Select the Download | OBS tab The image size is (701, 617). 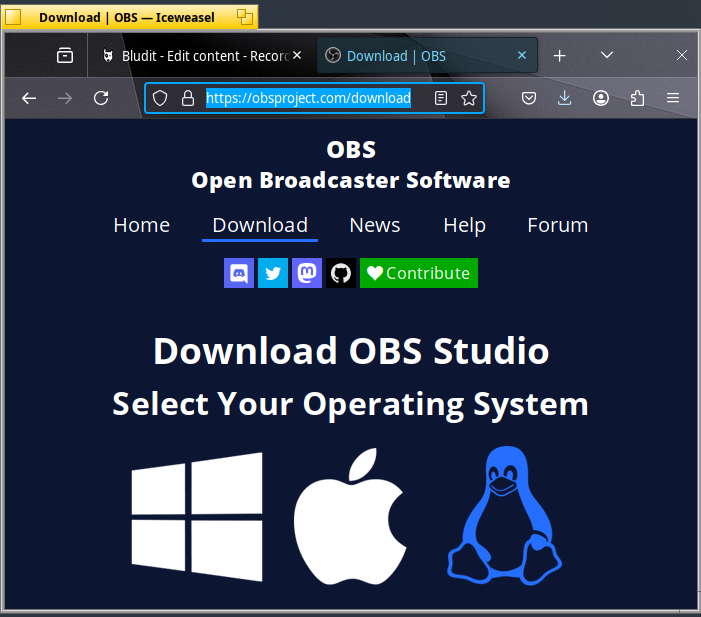427,56
